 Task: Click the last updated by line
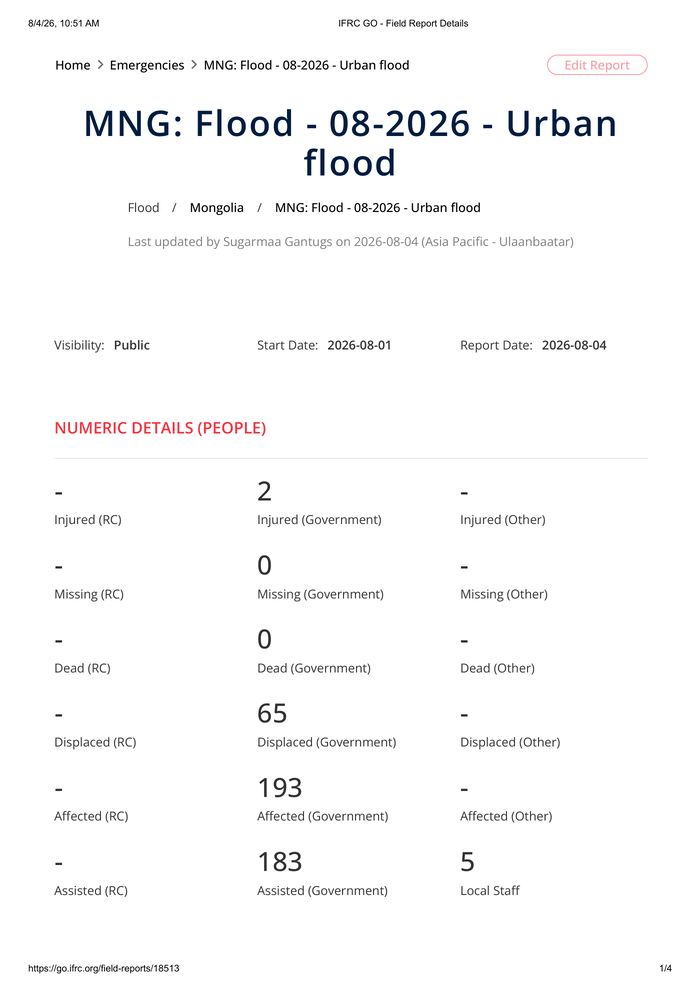coord(351,241)
